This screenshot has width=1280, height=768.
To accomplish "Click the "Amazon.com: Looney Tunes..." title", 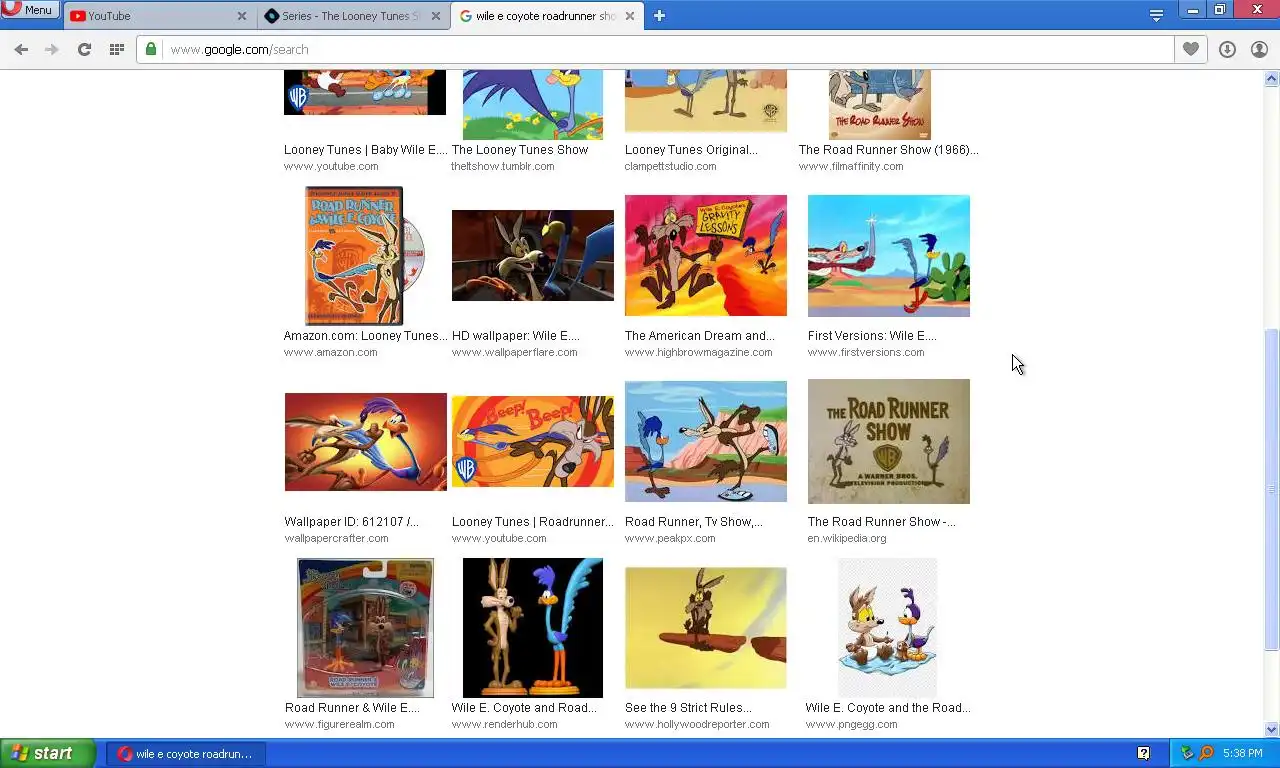I will (x=365, y=336).
